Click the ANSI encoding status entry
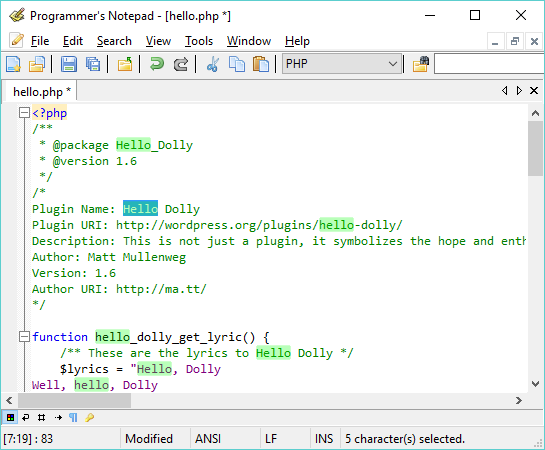The width and height of the screenshot is (545, 450). point(208,439)
